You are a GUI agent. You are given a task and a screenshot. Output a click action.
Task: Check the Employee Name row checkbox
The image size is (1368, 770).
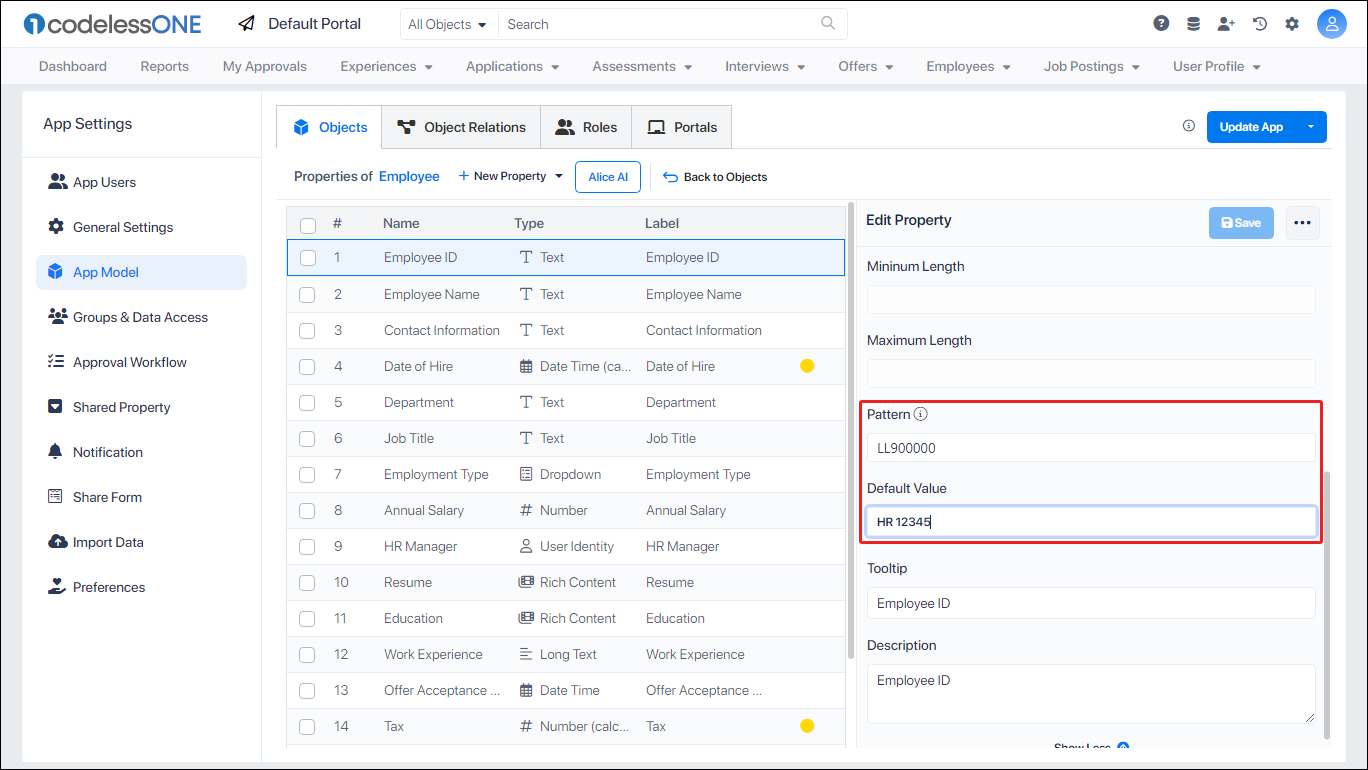(x=308, y=294)
